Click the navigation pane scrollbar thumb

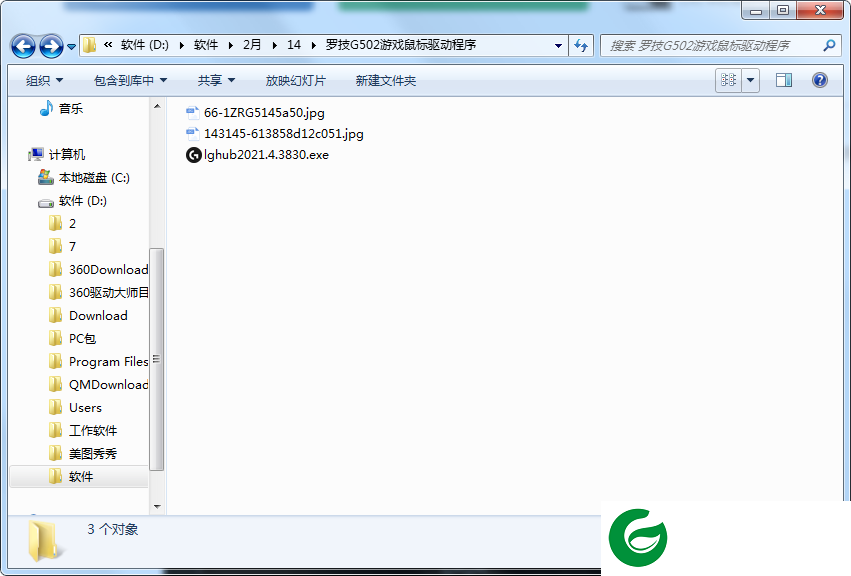[x=156, y=359]
